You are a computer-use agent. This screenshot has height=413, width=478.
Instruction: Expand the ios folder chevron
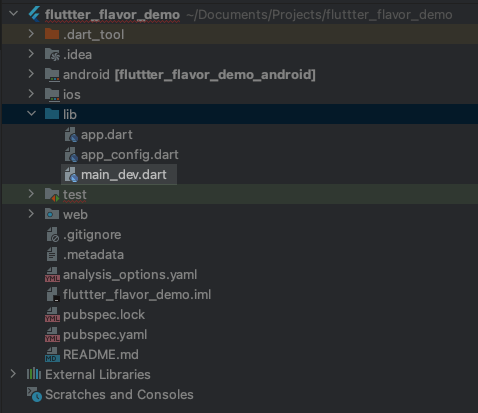[x=31, y=94]
